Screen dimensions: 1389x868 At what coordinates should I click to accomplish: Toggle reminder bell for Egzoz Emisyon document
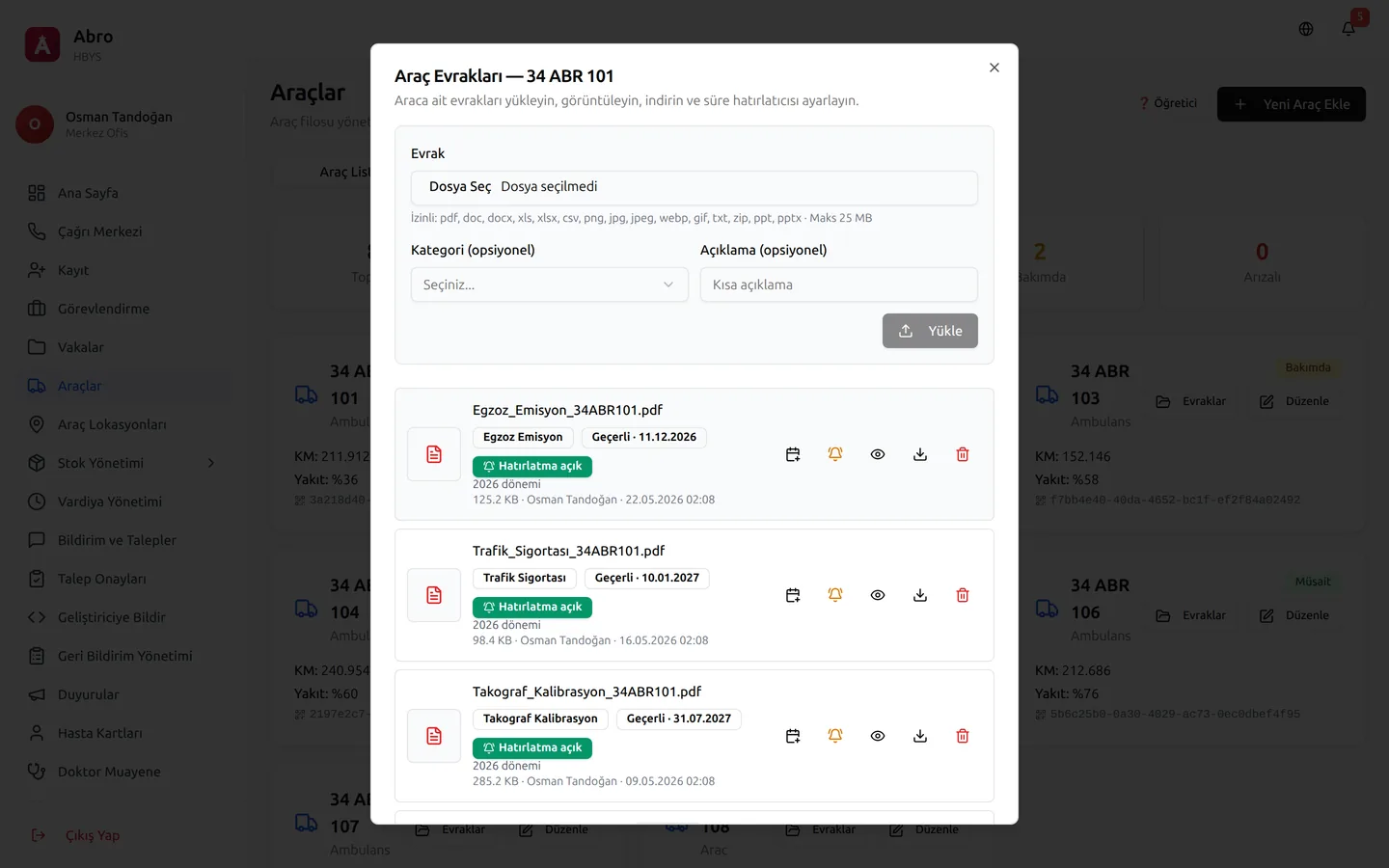[835, 454]
